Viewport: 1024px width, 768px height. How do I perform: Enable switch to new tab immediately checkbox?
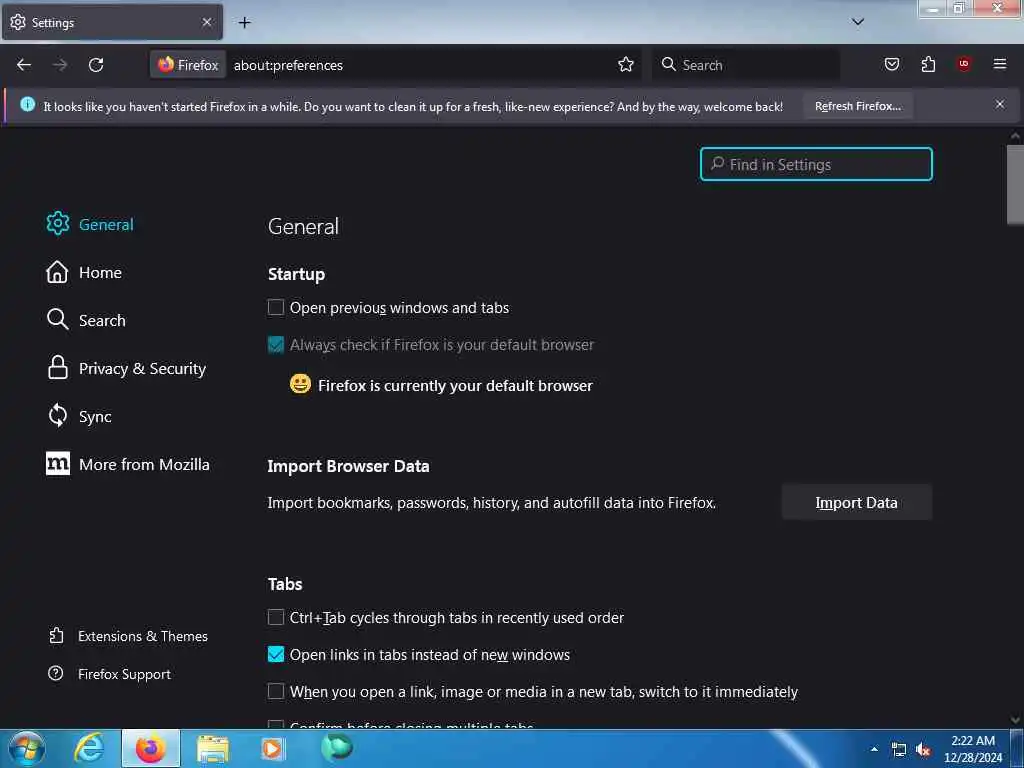pos(276,692)
